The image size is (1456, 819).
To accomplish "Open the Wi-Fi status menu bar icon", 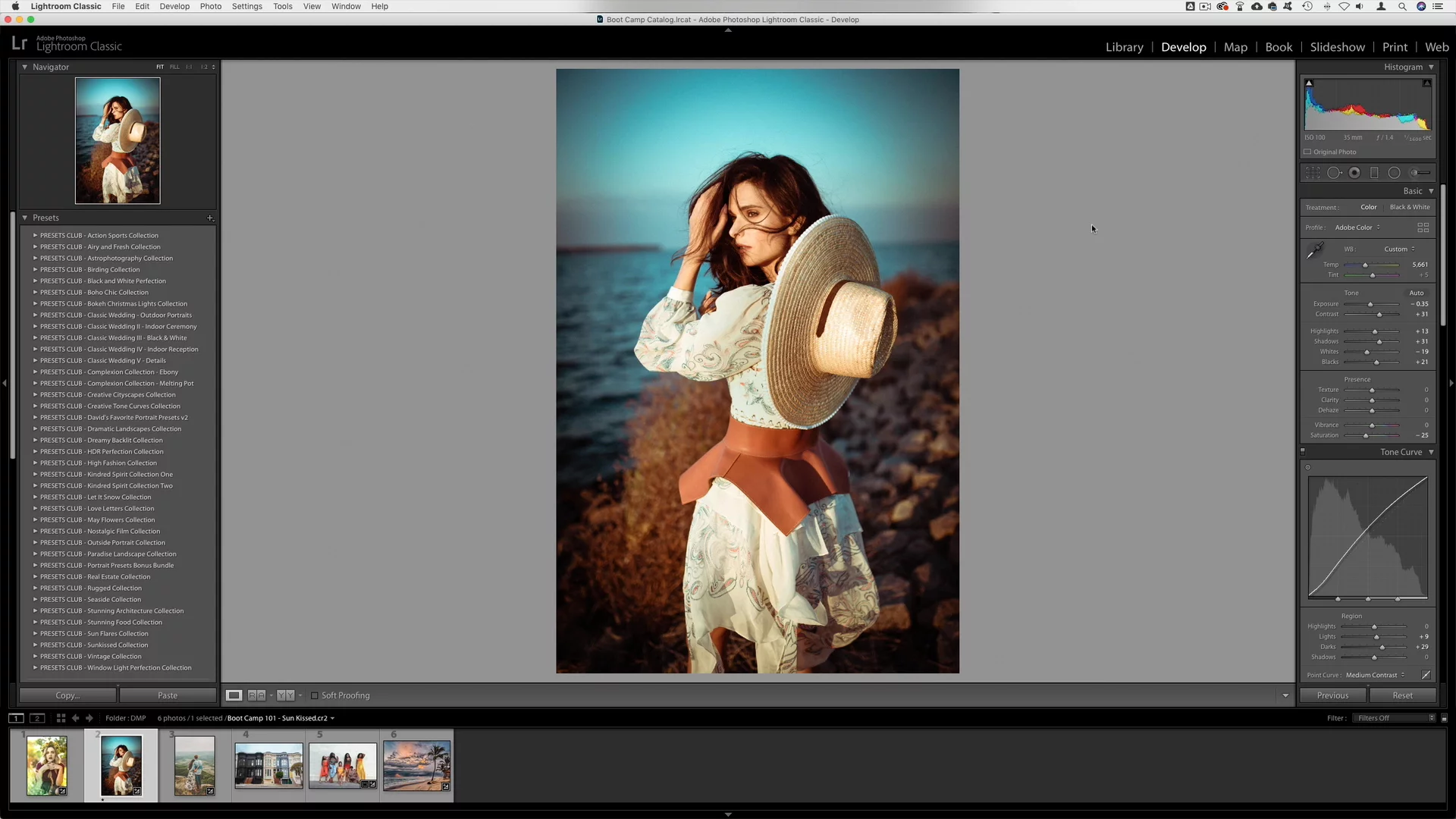I will pyautogui.click(x=1343, y=6).
